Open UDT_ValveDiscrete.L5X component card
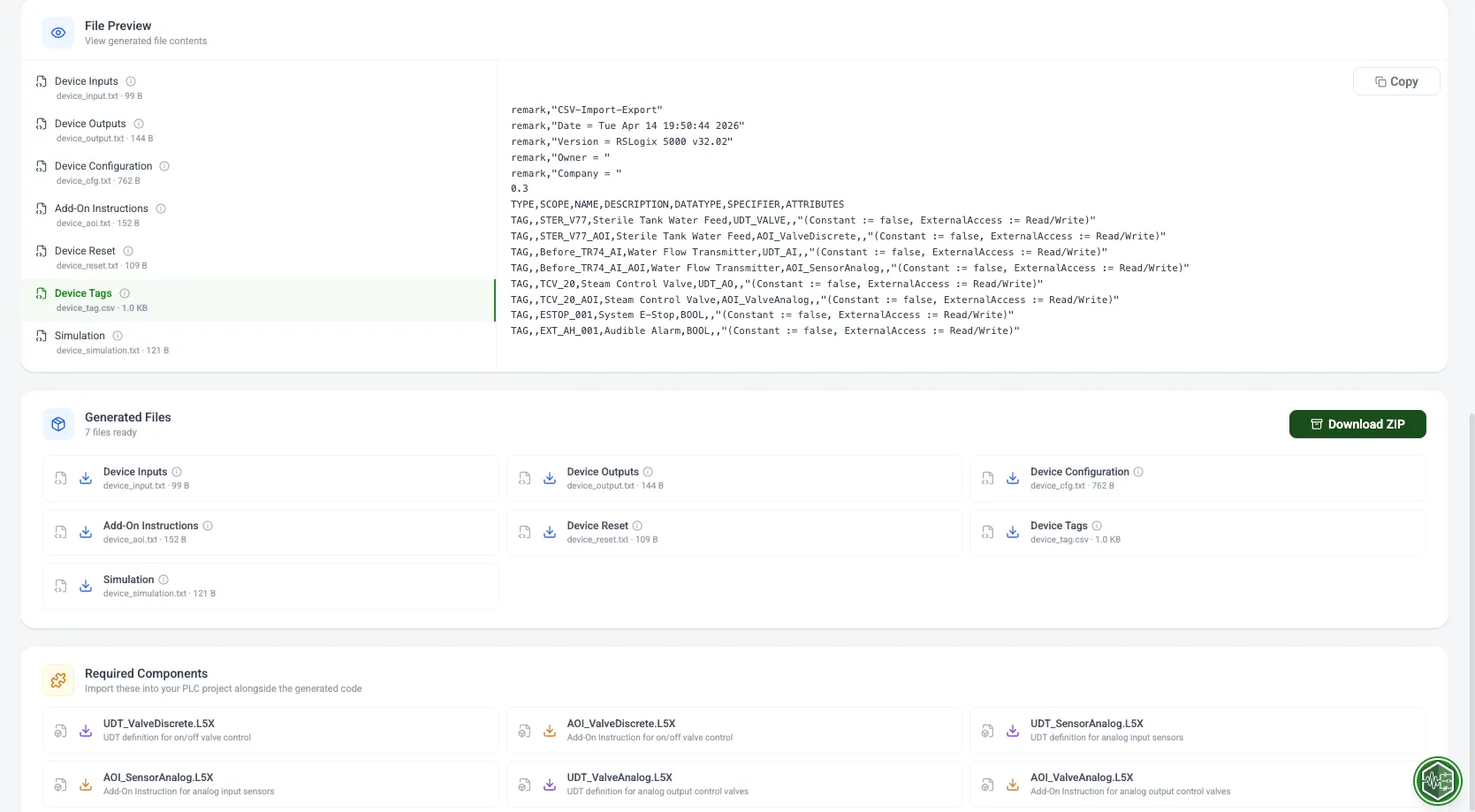 [270, 731]
